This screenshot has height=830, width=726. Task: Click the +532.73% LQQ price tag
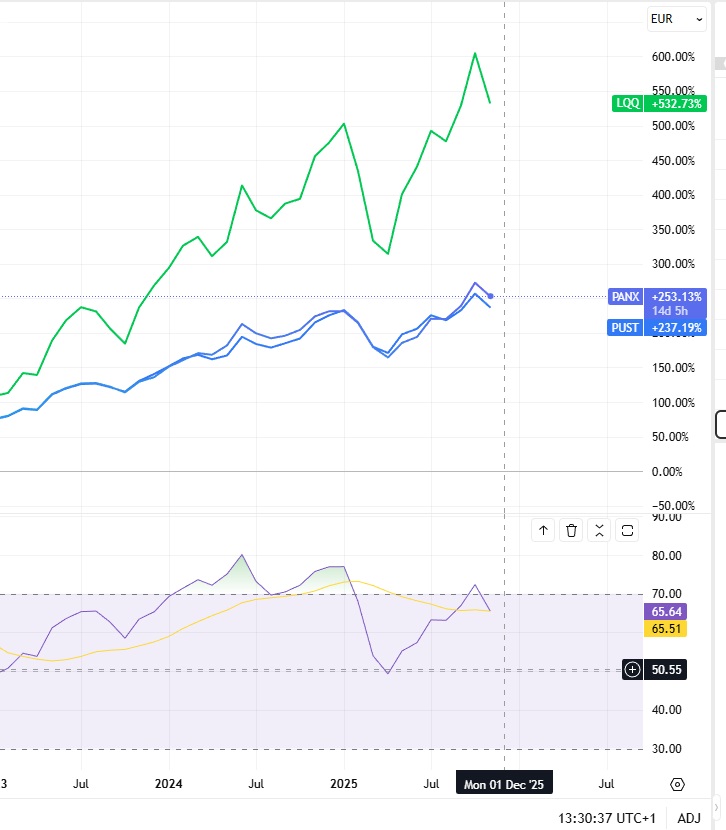pos(677,103)
